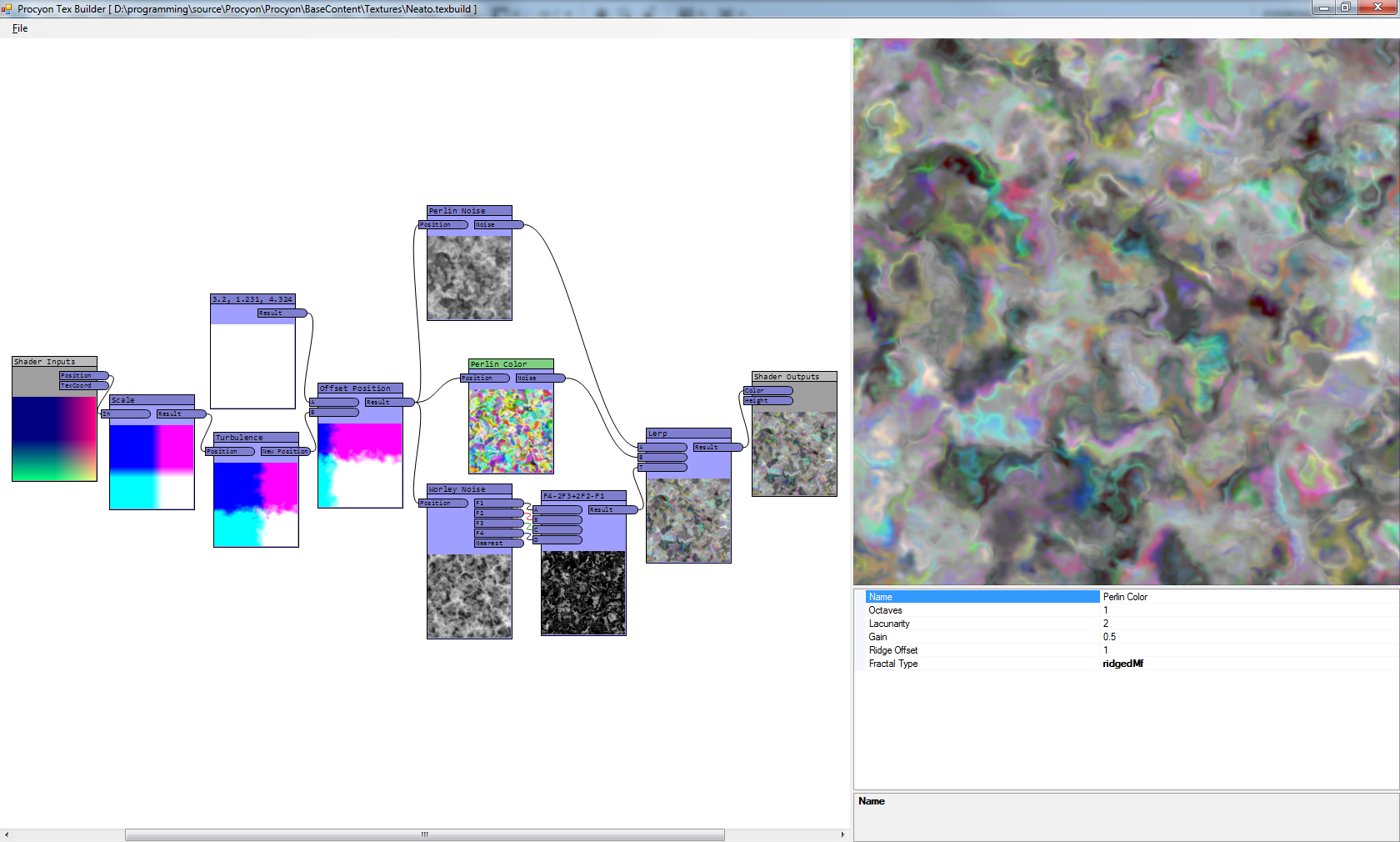
Task: Click the Offset Position Result port
Action: click(x=389, y=403)
